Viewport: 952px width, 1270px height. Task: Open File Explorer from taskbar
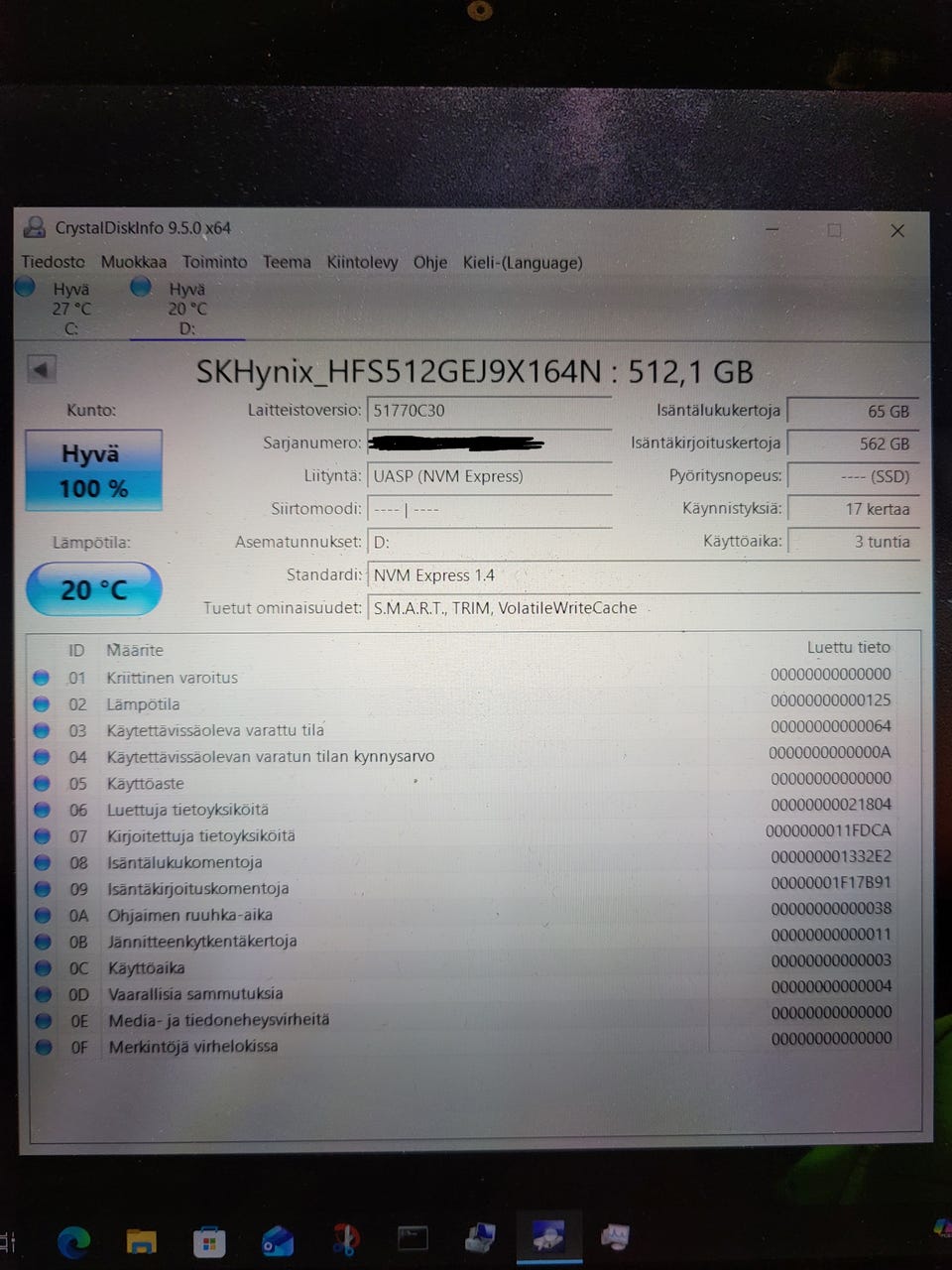pyautogui.click(x=141, y=1240)
